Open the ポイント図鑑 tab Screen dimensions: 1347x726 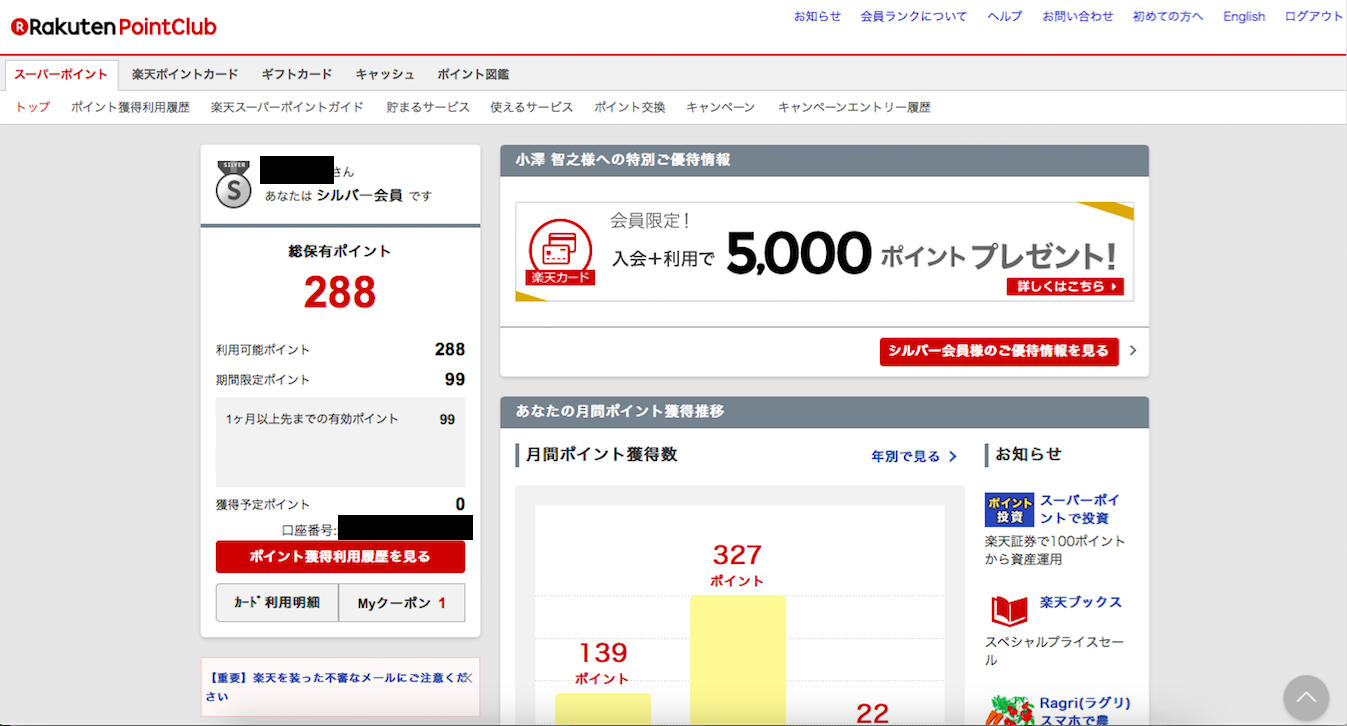(x=473, y=75)
